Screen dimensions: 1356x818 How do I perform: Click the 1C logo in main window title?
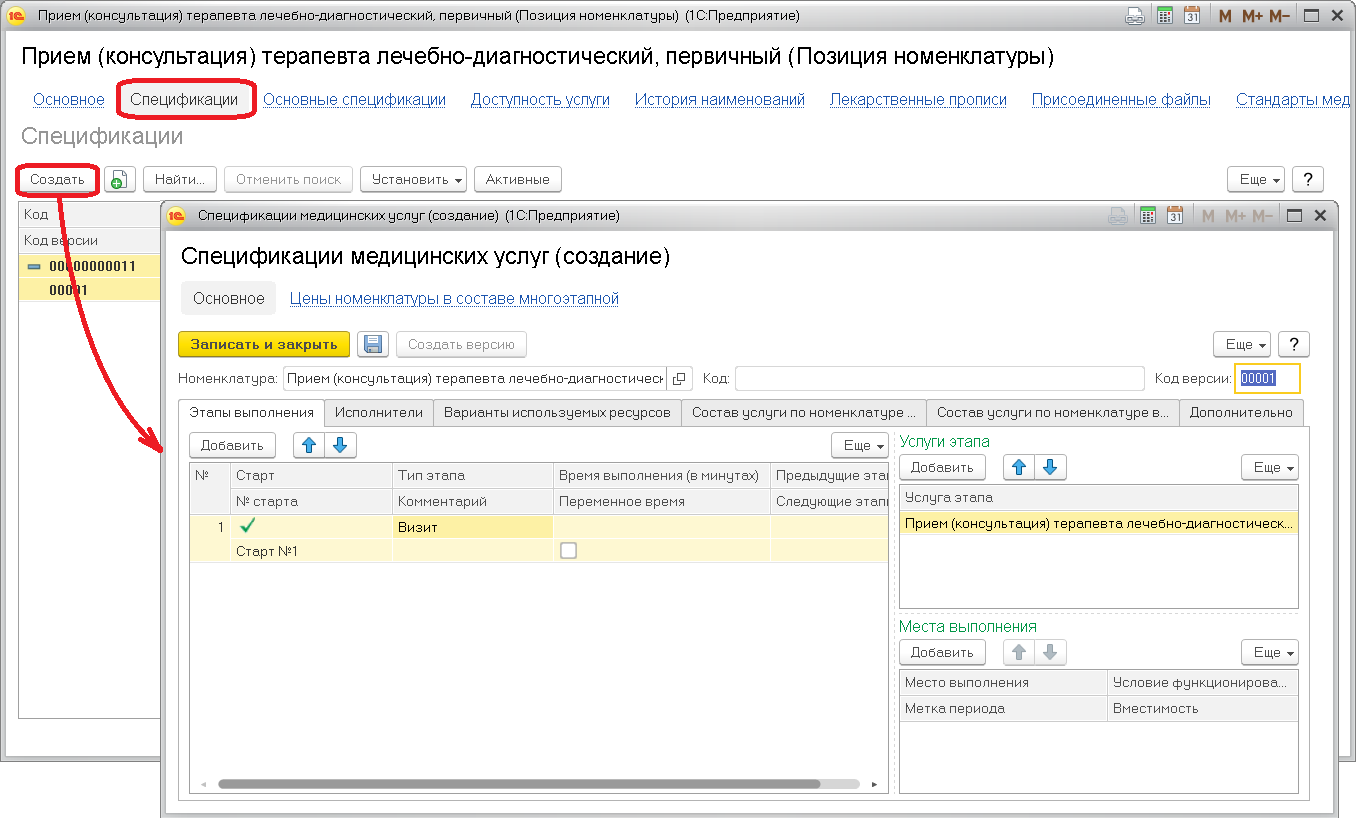(x=16, y=16)
